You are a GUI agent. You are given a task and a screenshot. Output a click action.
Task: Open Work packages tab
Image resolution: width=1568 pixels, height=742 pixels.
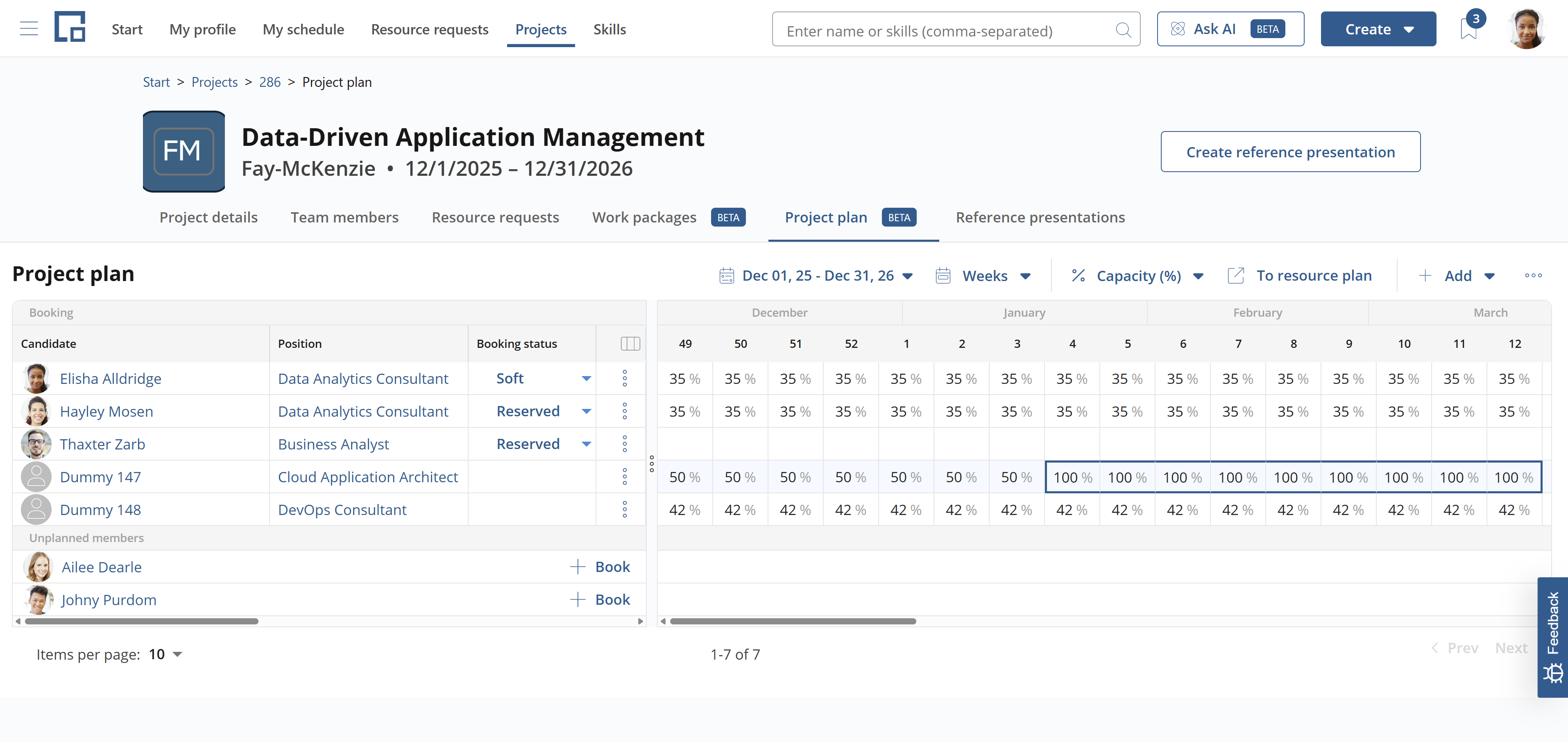point(668,217)
